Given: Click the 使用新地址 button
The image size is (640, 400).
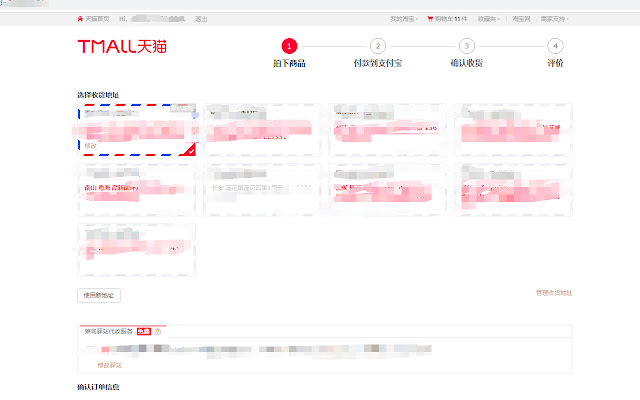Looking at the screenshot, I should [99, 296].
